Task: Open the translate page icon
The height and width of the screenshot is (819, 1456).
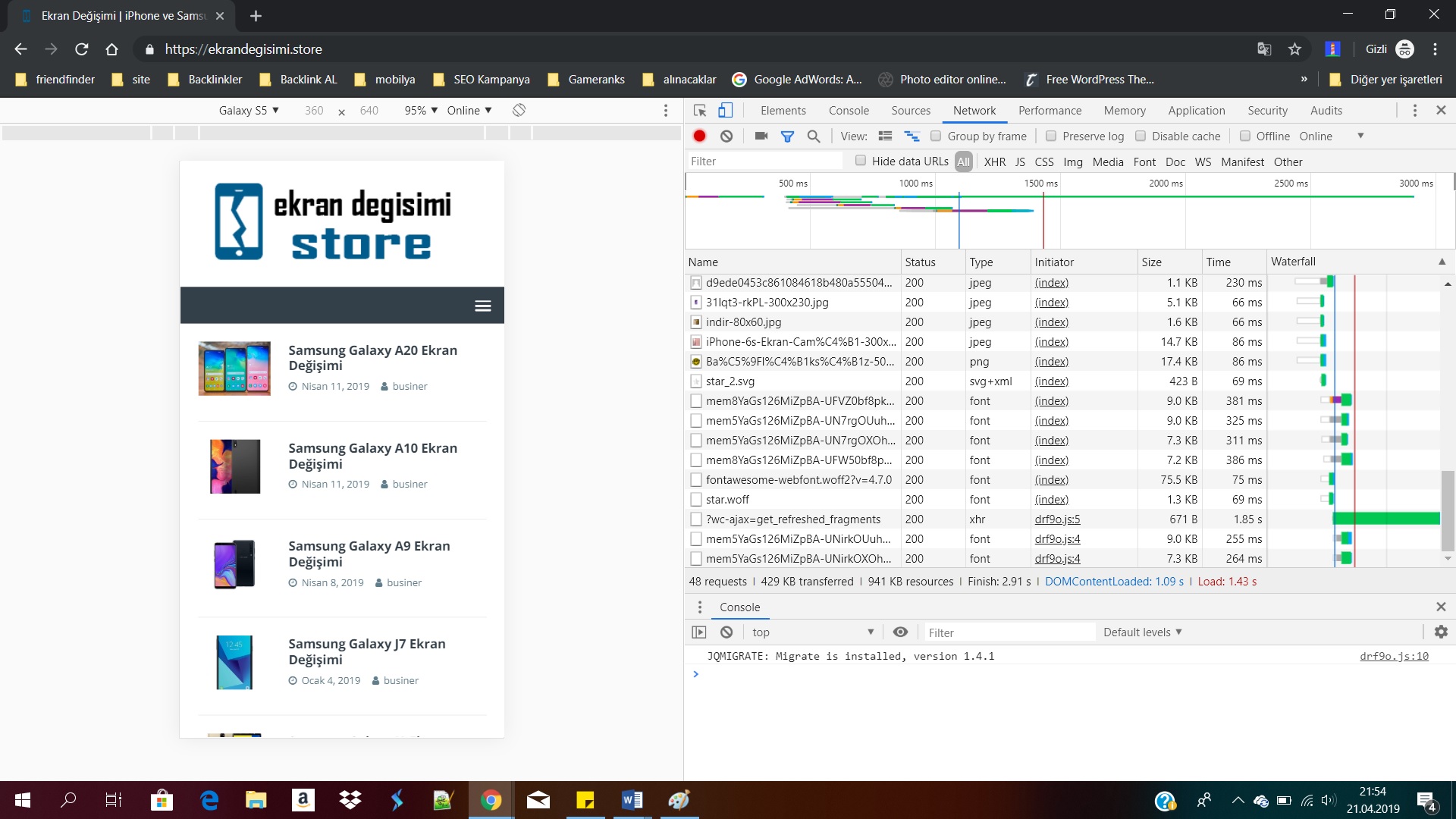Action: coord(1264,49)
